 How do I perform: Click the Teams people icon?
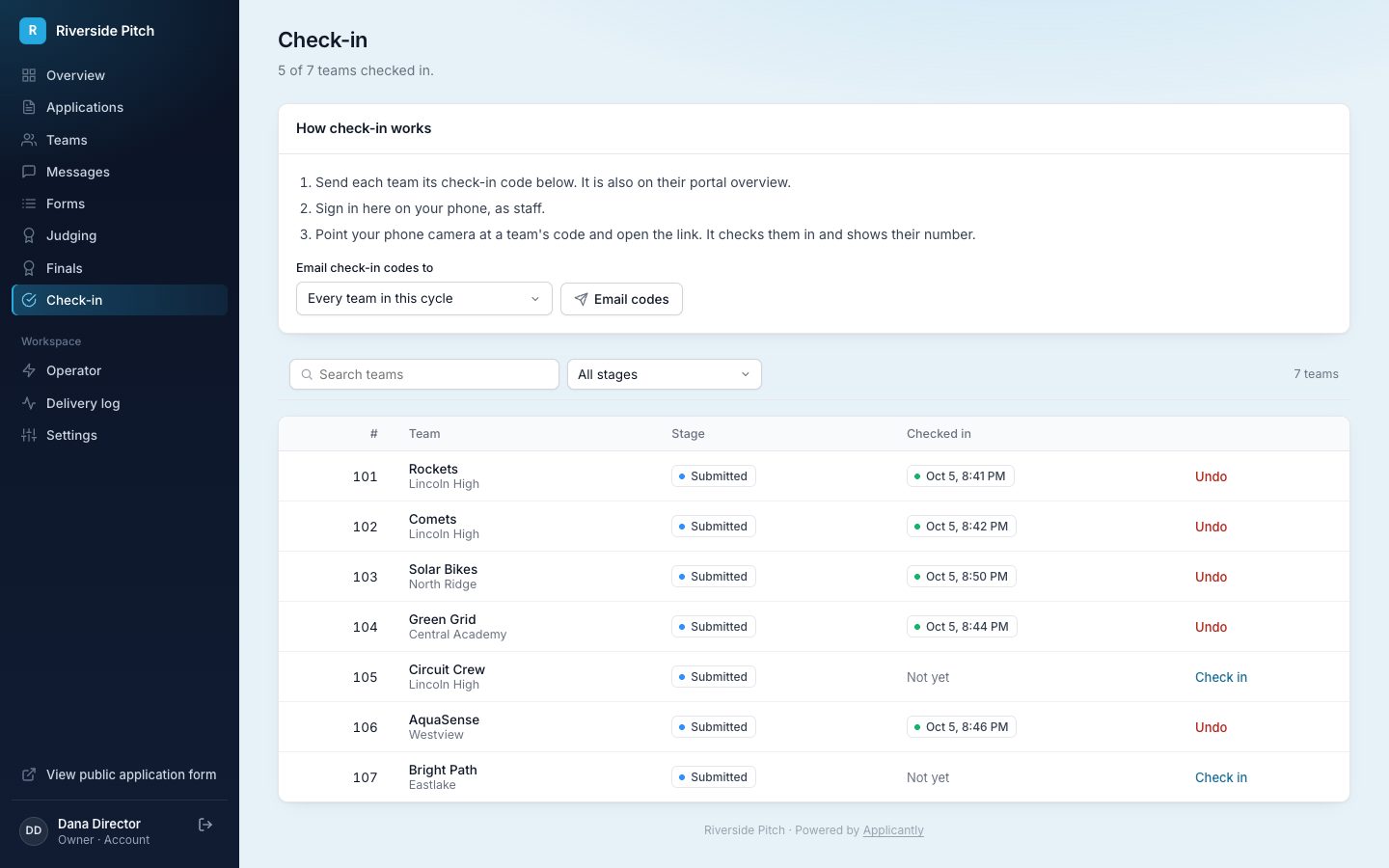29,140
